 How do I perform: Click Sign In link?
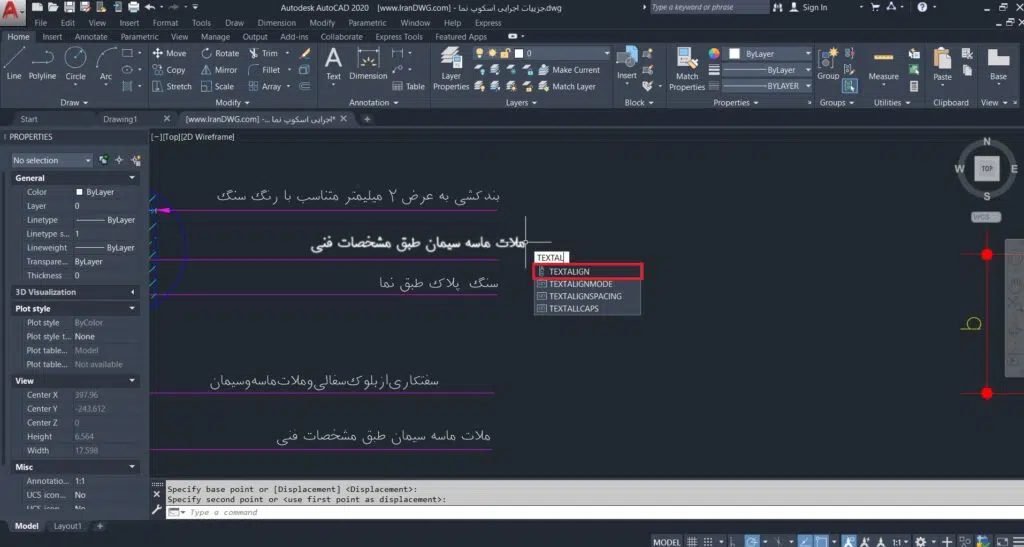tap(815, 7)
